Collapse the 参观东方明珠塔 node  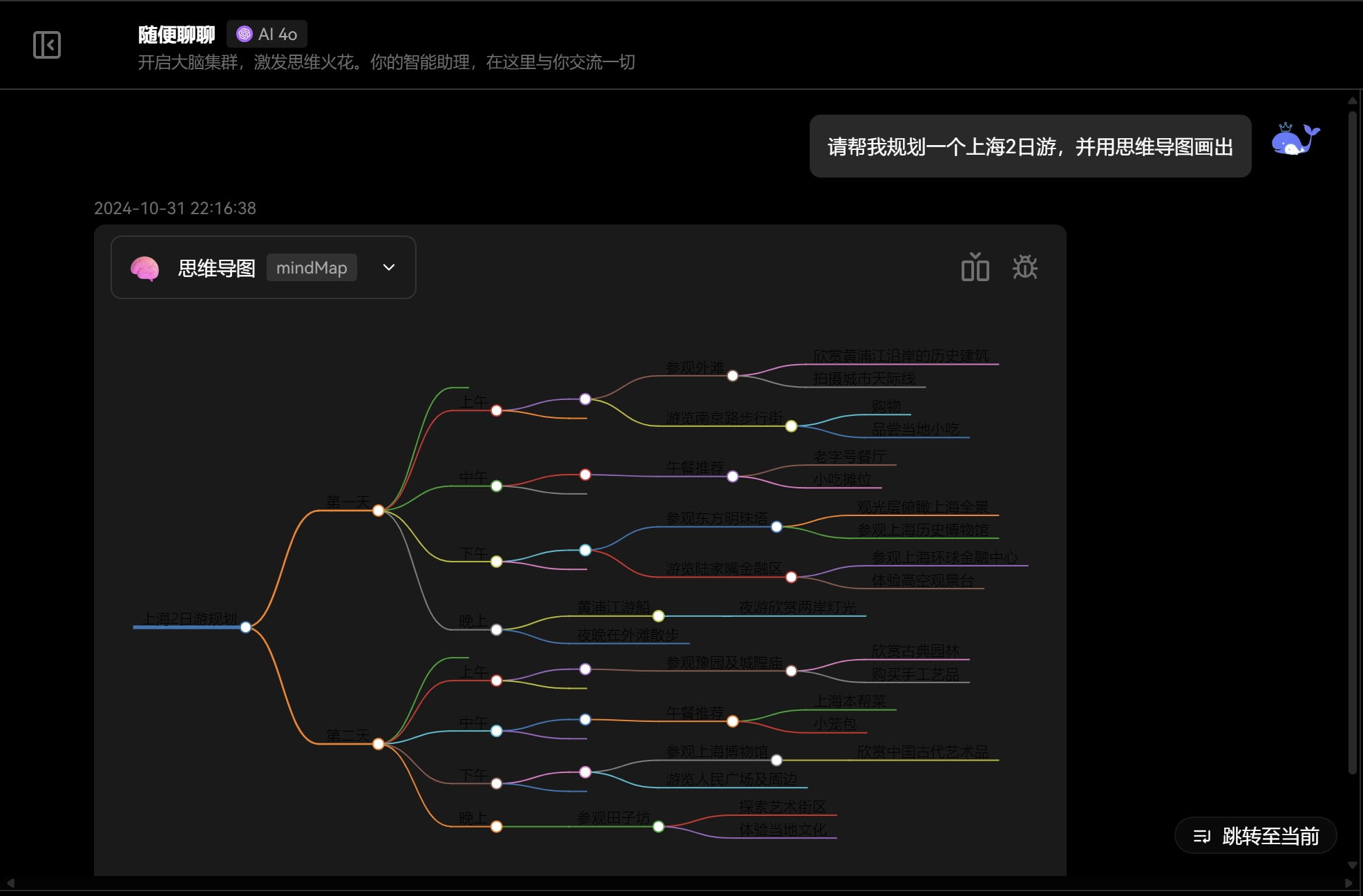[x=777, y=526]
